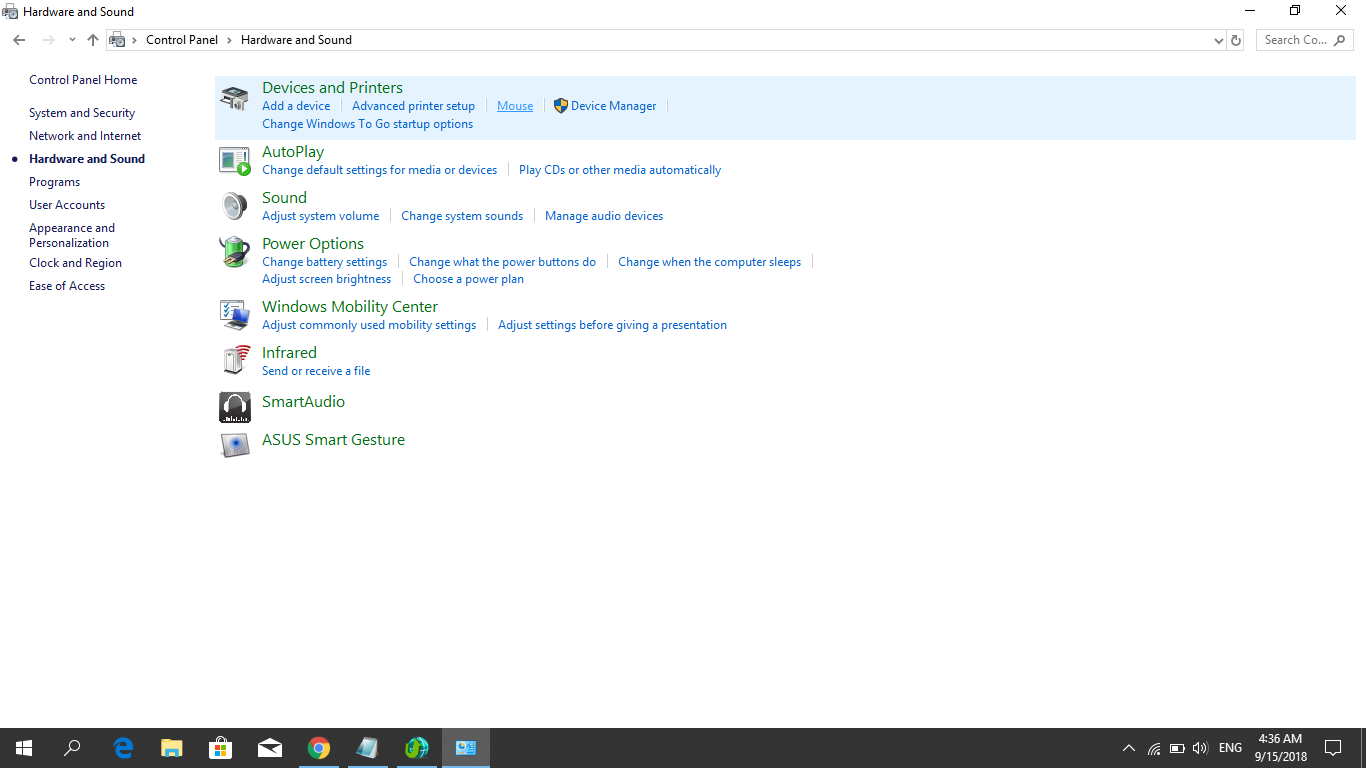Open User Accounts in the sidebar
Viewport: 1366px width, 768px height.
coord(67,205)
